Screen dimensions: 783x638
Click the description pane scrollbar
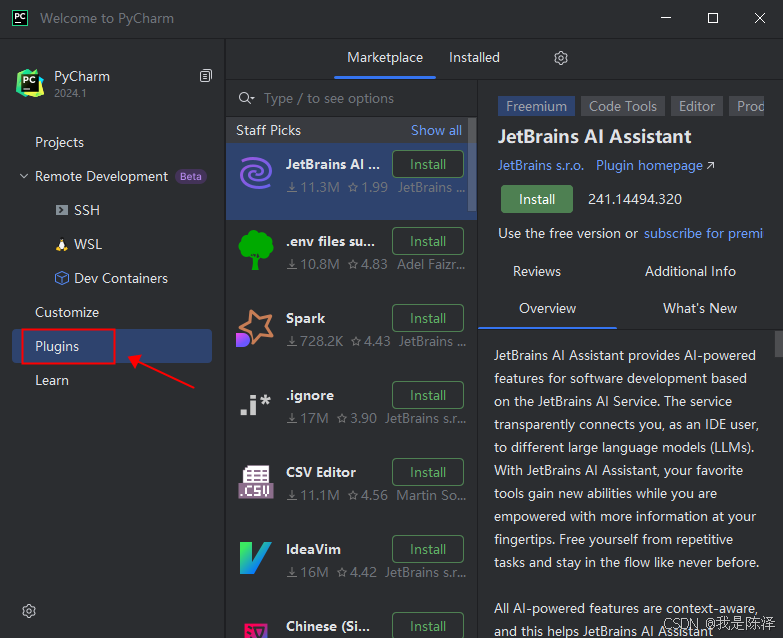[779, 344]
